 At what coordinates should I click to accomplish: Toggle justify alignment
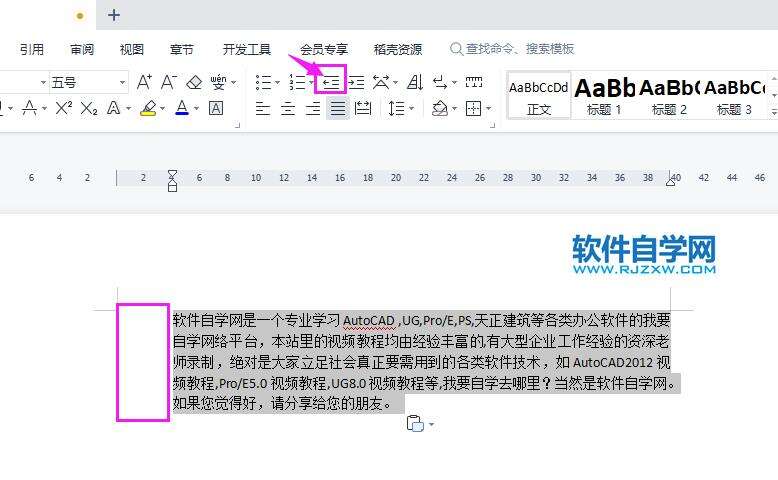point(338,108)
